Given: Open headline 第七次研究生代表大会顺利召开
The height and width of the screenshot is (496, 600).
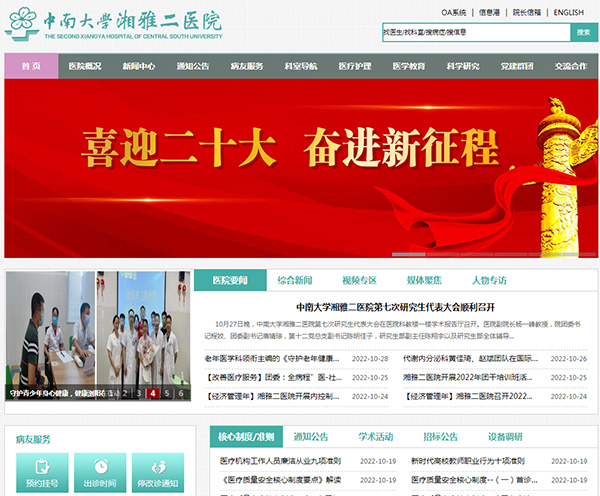Looking at the screenshot, I should 396,307.
